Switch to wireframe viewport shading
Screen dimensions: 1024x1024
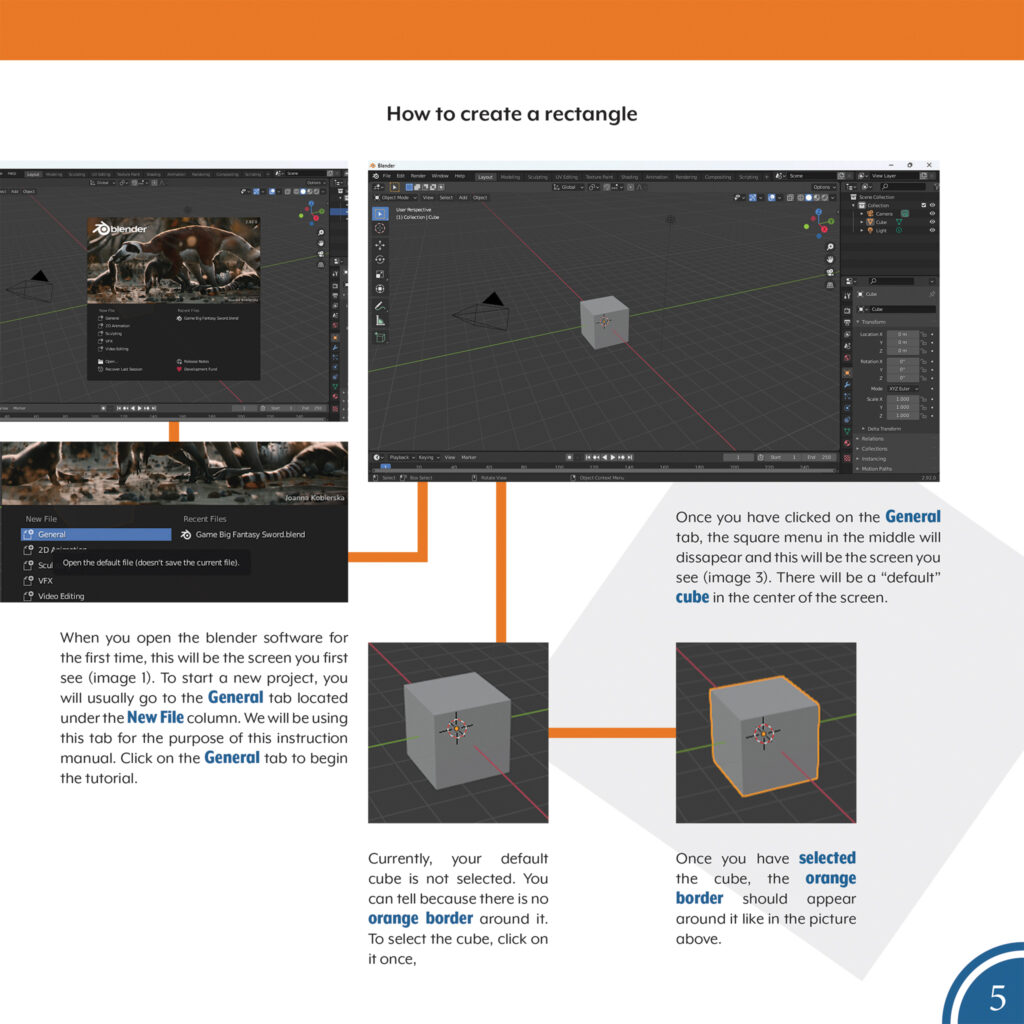pyautogui.click(x=801, y=197)
